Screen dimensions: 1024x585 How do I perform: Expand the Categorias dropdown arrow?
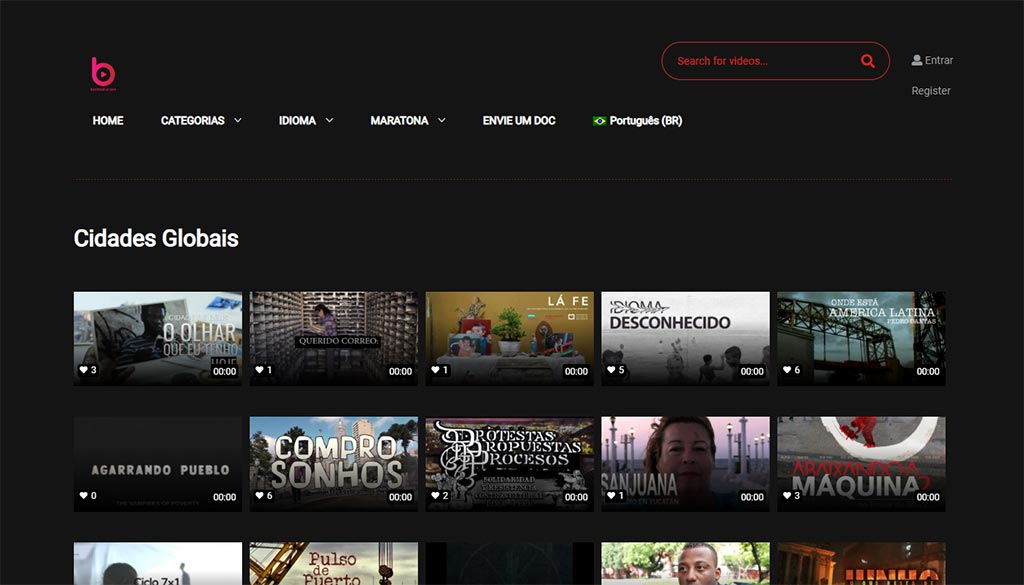[x=238, y=120]
